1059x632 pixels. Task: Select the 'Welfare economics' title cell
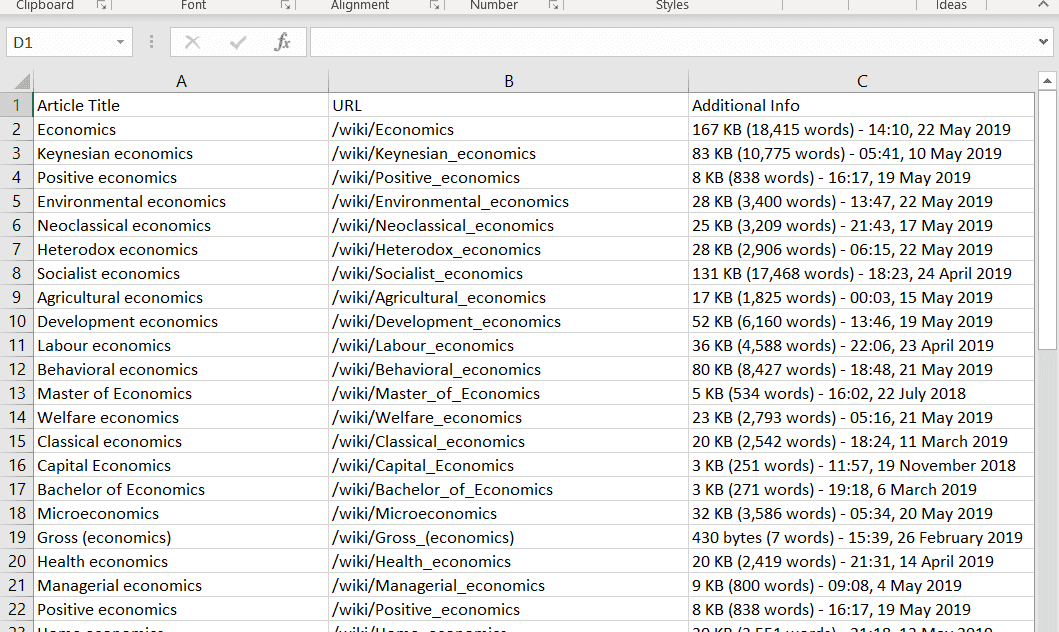coord(181,417)
